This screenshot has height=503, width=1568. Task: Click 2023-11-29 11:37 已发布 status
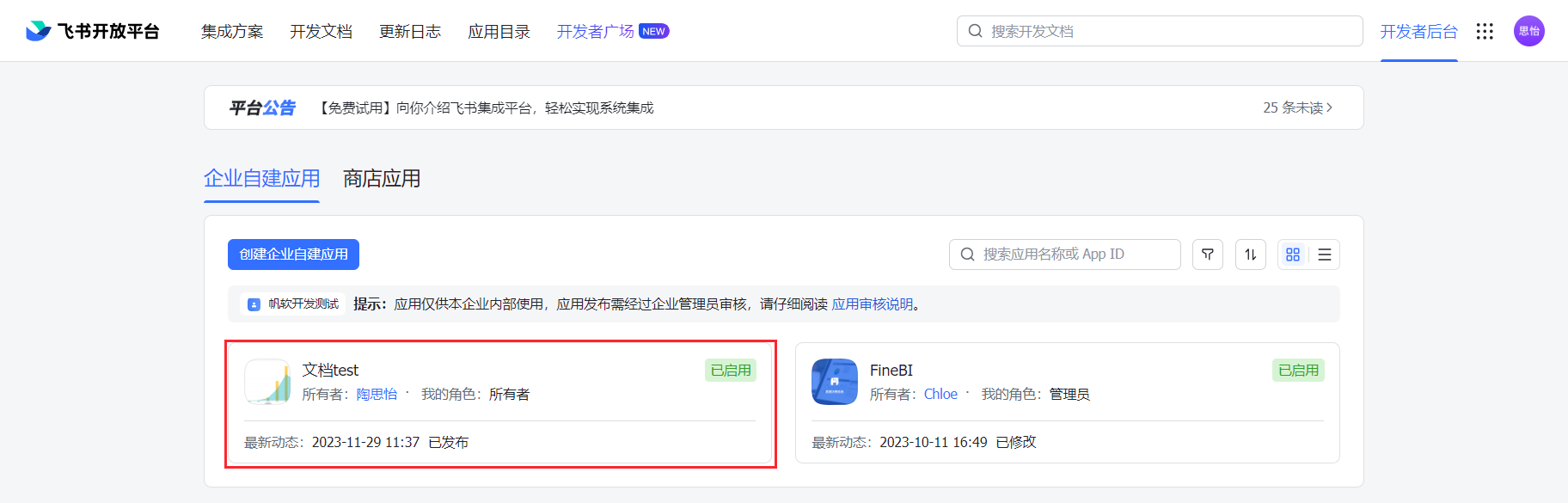tap(390, 442)
